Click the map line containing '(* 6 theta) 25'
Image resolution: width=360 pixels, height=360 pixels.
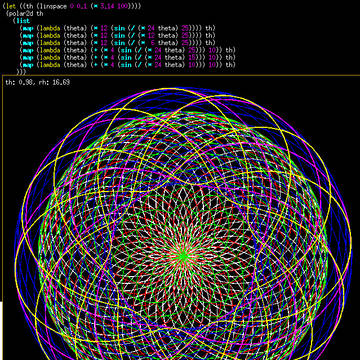click(117, 43)
